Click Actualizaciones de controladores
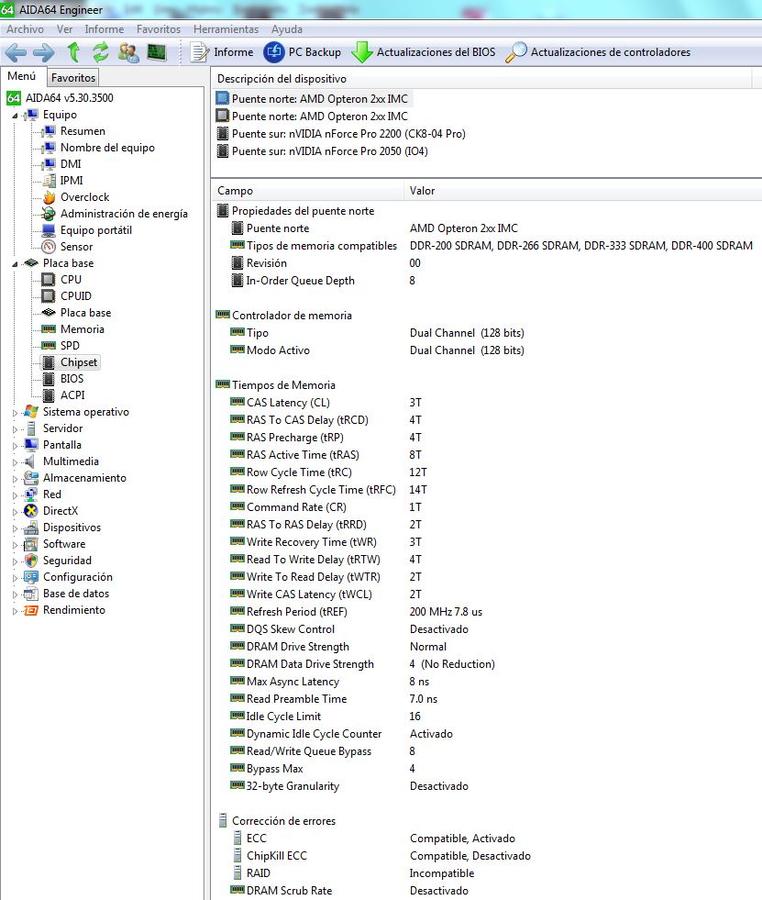Viewport: 762px width, 900px height. pos(598,52)
